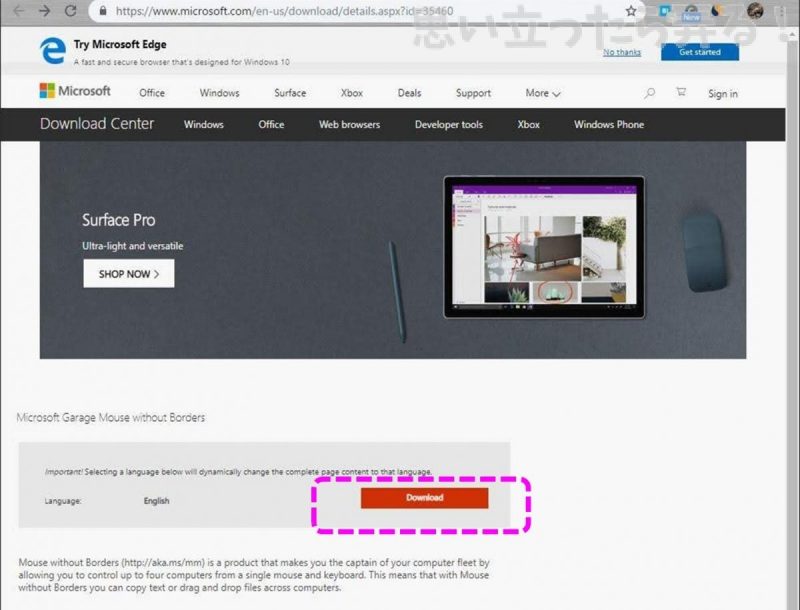Screen dimensions: 800x610
Task: Click the Surface Pro banner heading
Action: click(118, 220)
